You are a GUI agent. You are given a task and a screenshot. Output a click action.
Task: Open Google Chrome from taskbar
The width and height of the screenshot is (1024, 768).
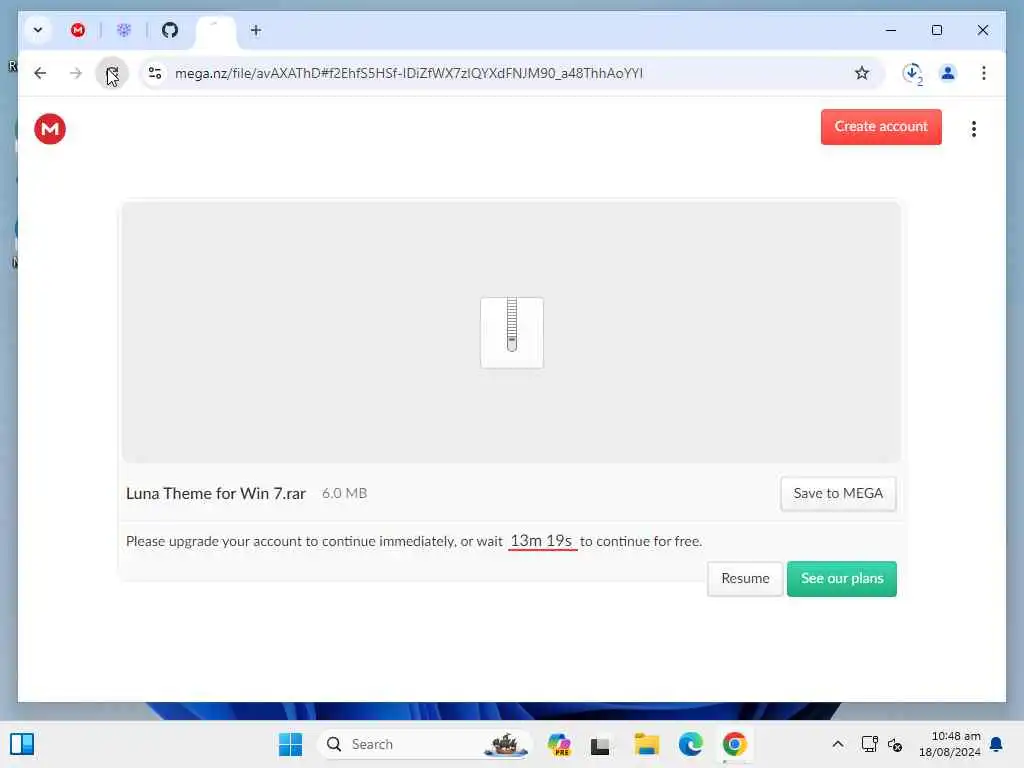735,744
